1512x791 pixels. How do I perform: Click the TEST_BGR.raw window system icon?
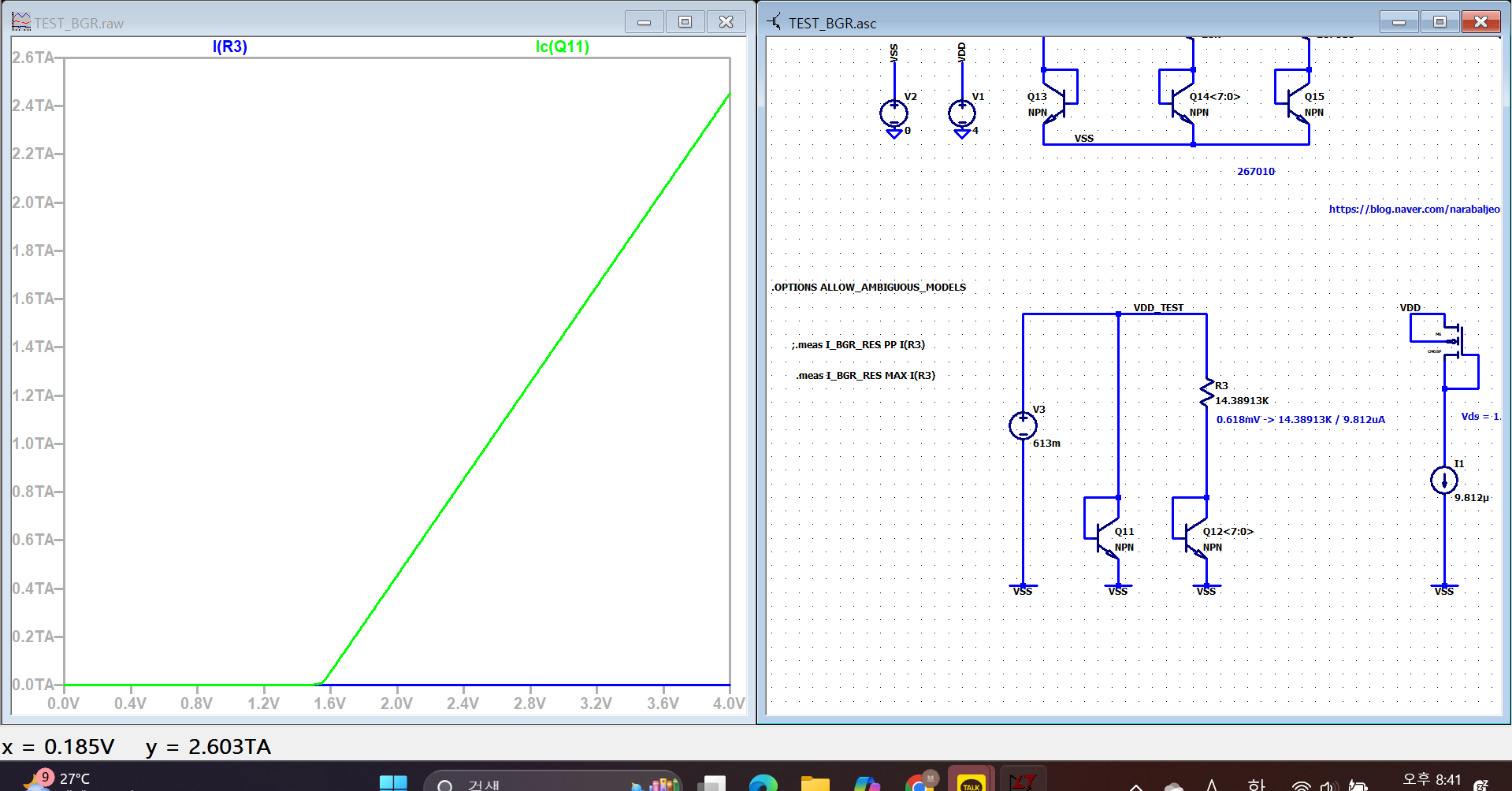21,22
